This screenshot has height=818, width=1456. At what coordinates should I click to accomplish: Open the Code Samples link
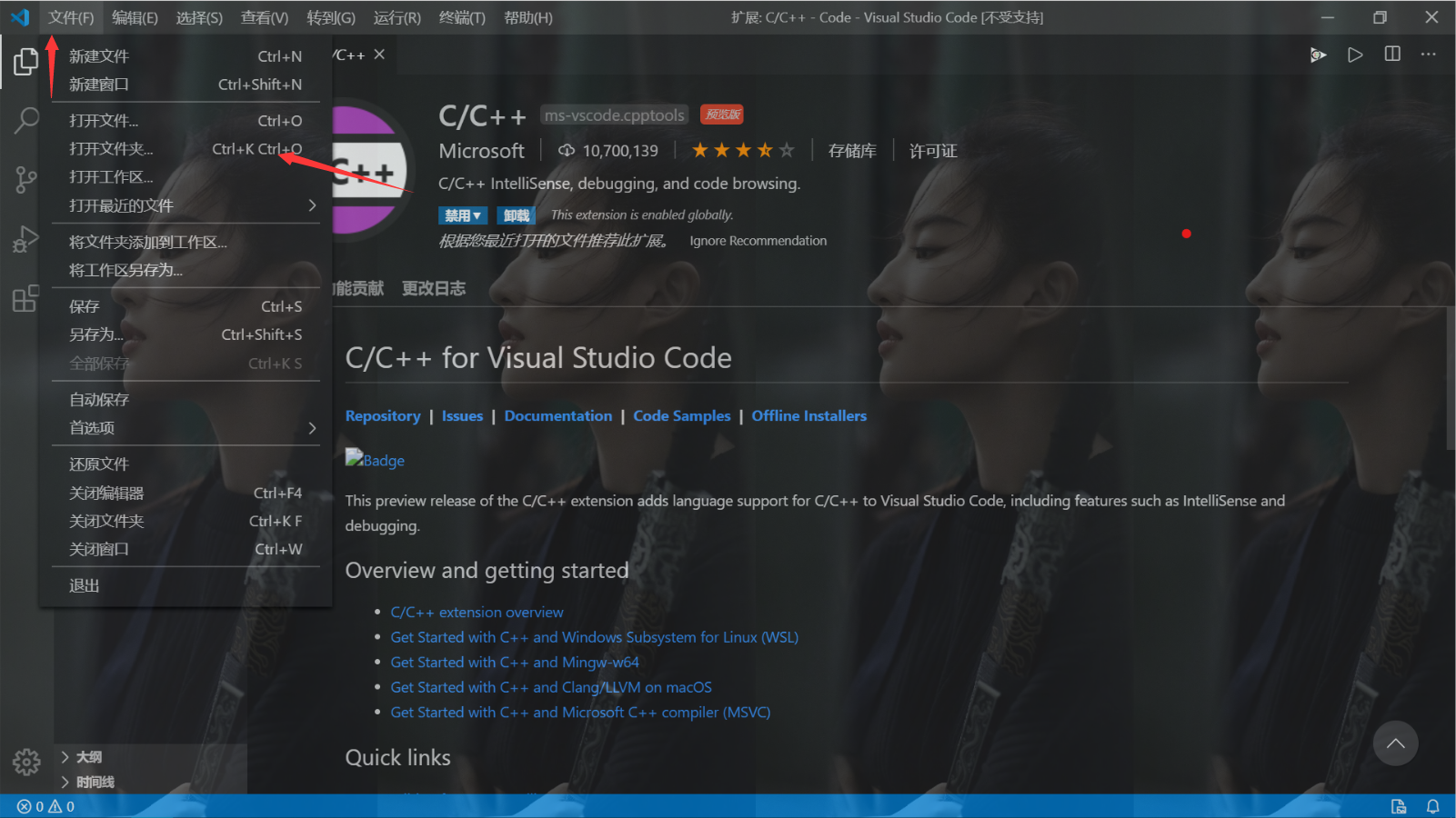[682, 415]
